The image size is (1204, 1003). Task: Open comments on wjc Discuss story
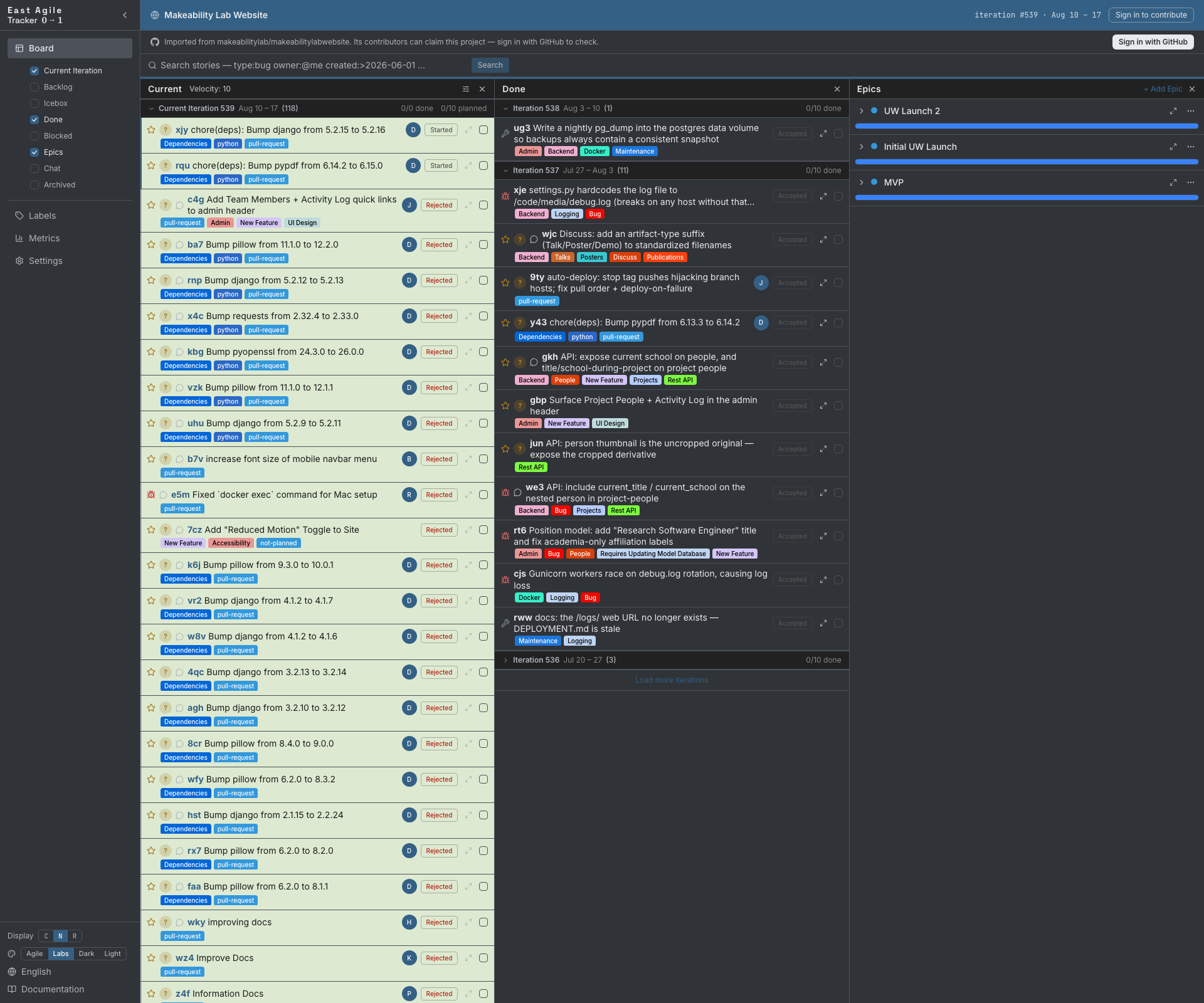(x=534, y=239)
